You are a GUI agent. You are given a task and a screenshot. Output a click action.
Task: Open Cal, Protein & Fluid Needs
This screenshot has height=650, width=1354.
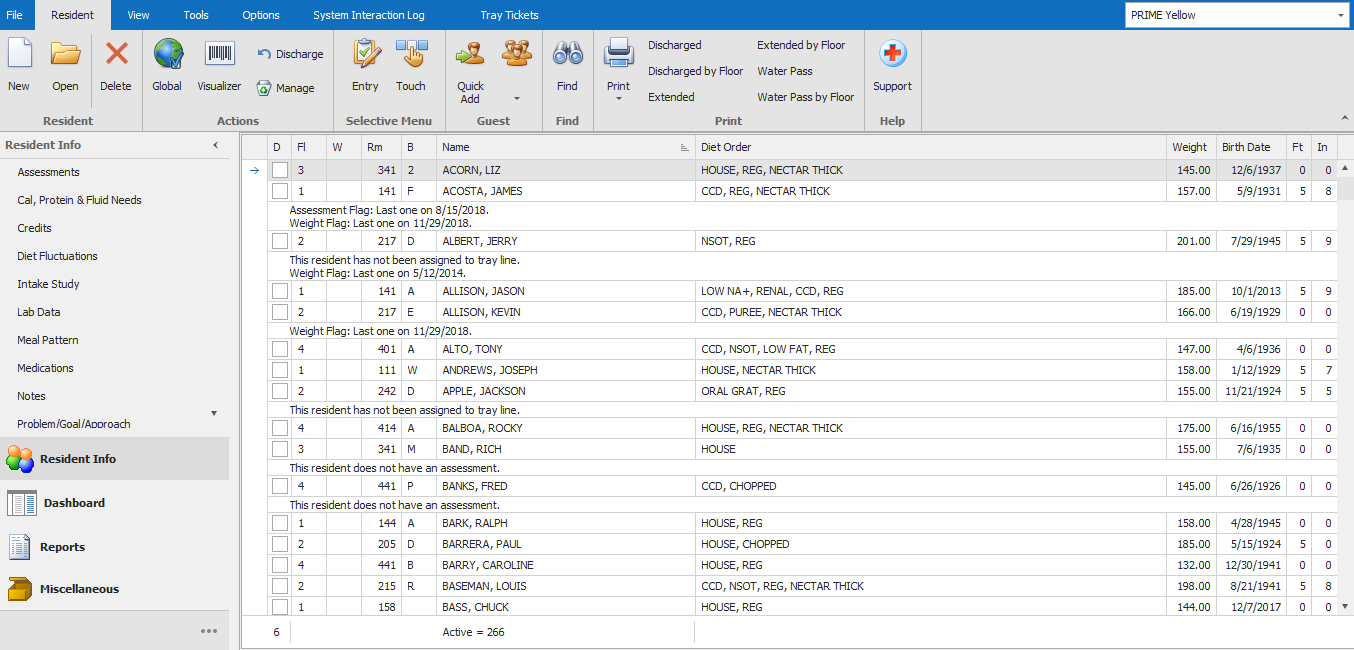(x=80, y=200)
